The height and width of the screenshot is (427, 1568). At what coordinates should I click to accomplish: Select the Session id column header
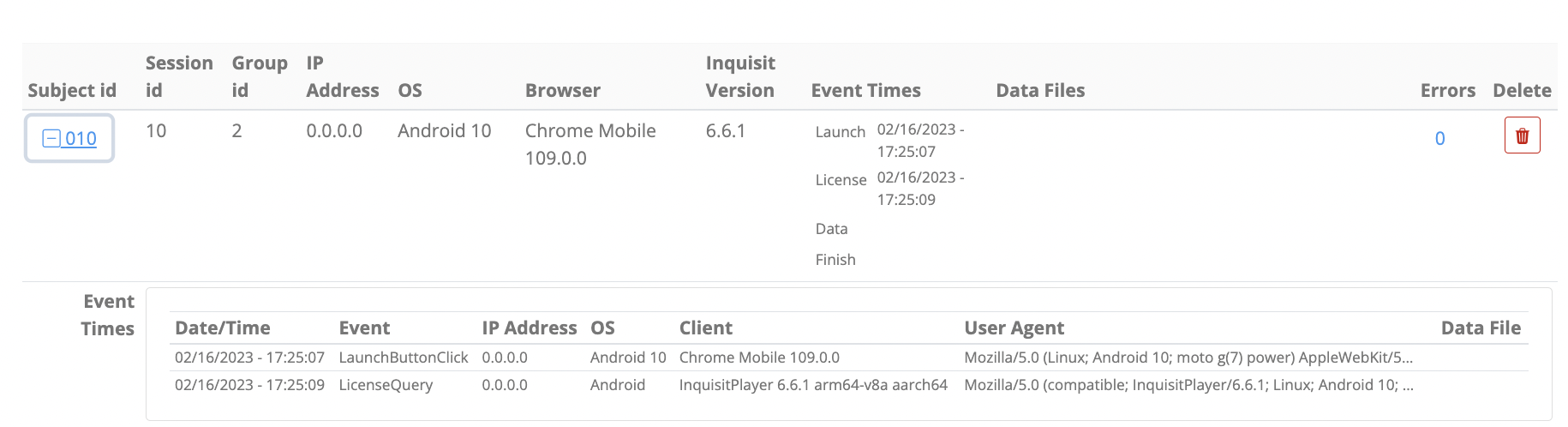pyautogui.click(x=179, y=76)
